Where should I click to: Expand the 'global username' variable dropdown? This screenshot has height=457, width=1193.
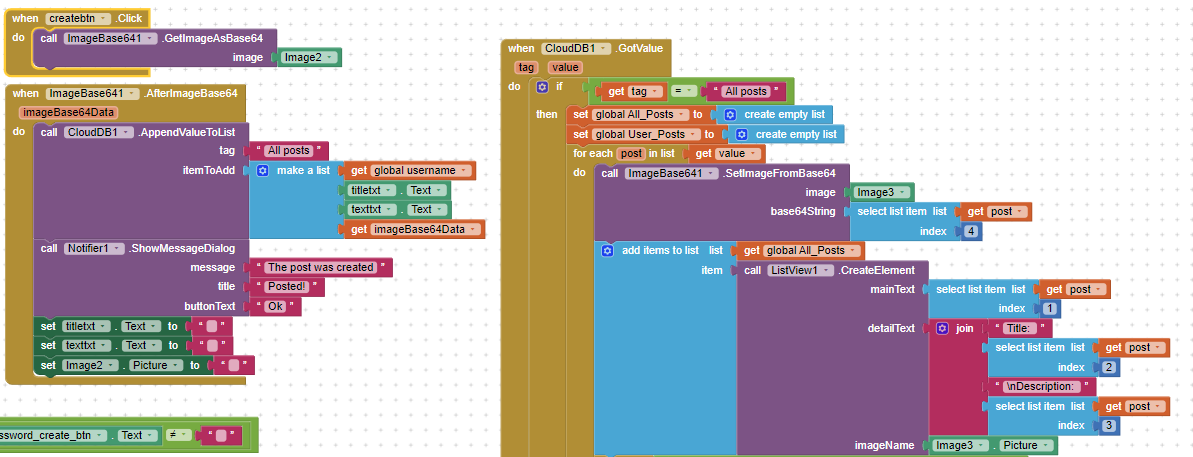point(465,171)
